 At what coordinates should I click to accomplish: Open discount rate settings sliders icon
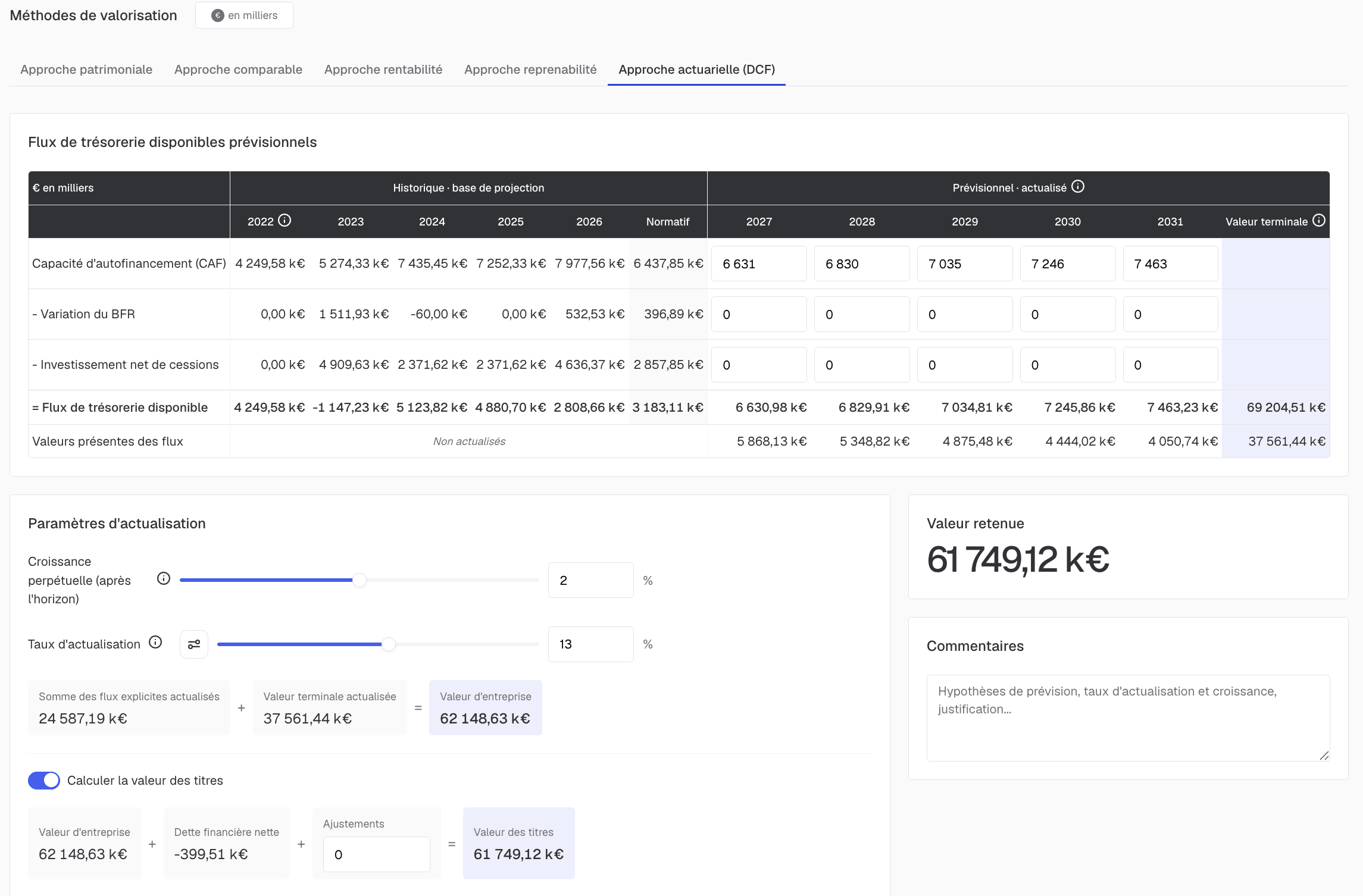[x=194, y=644]
